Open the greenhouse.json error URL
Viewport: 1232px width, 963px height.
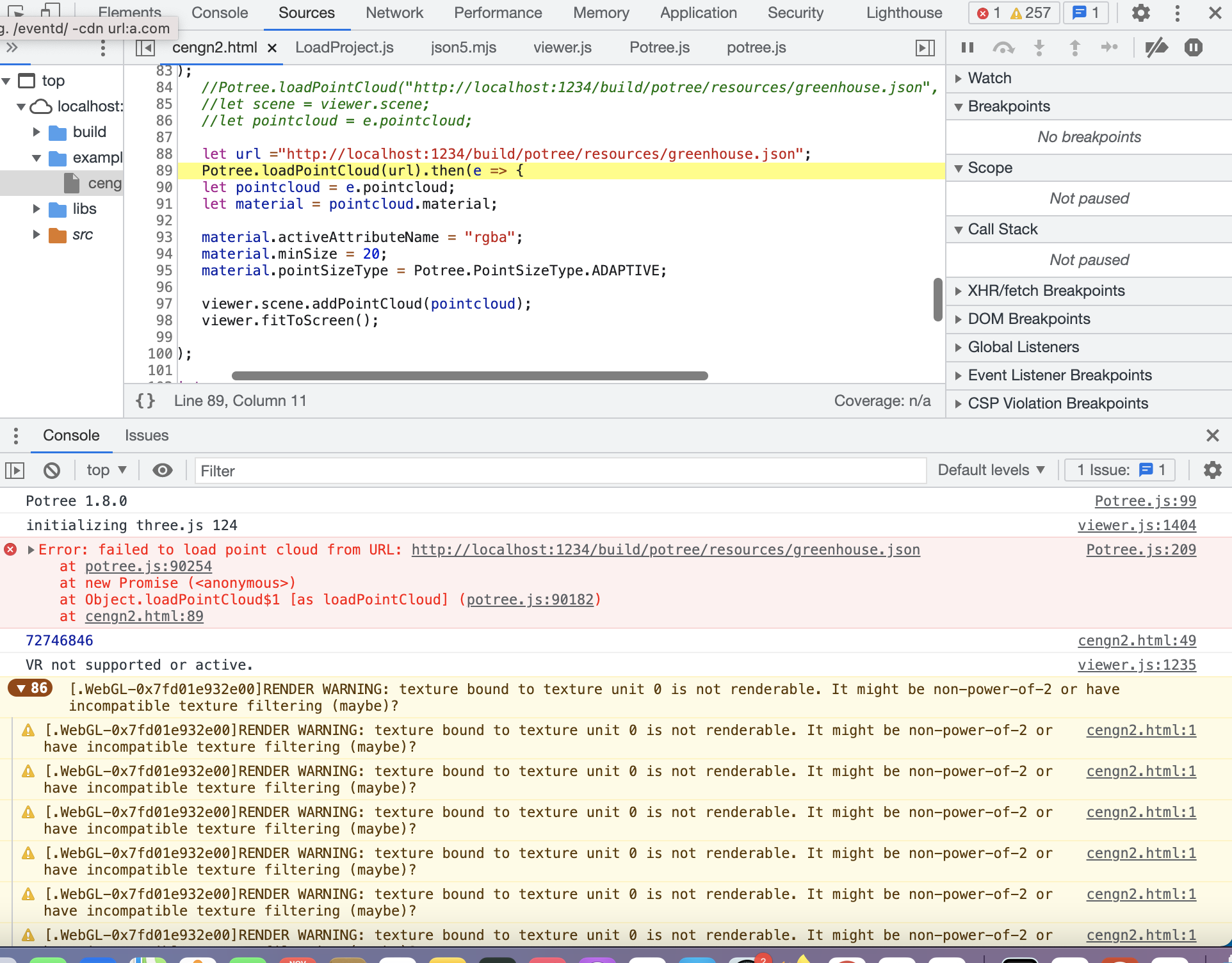point(665,549)
